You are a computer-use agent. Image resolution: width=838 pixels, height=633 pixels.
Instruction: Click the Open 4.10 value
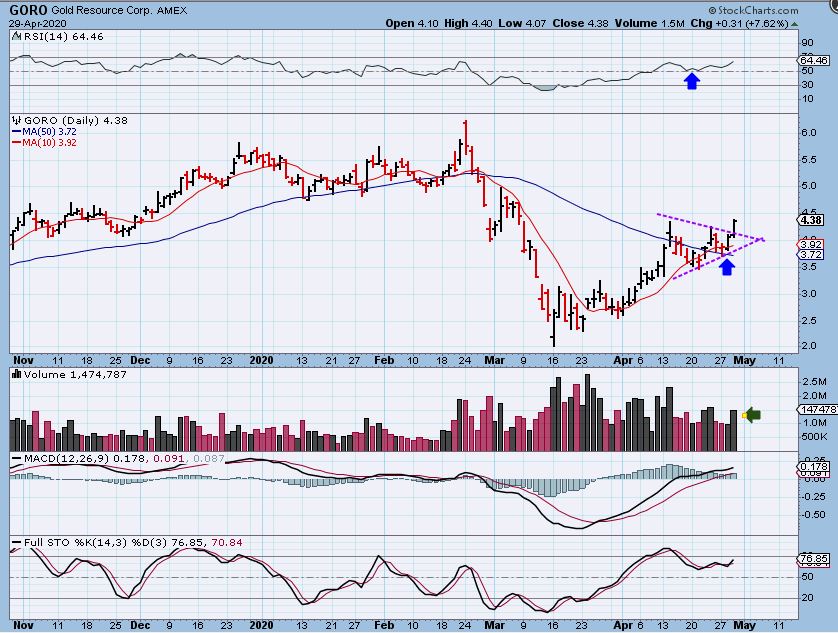tap(414, 24)
